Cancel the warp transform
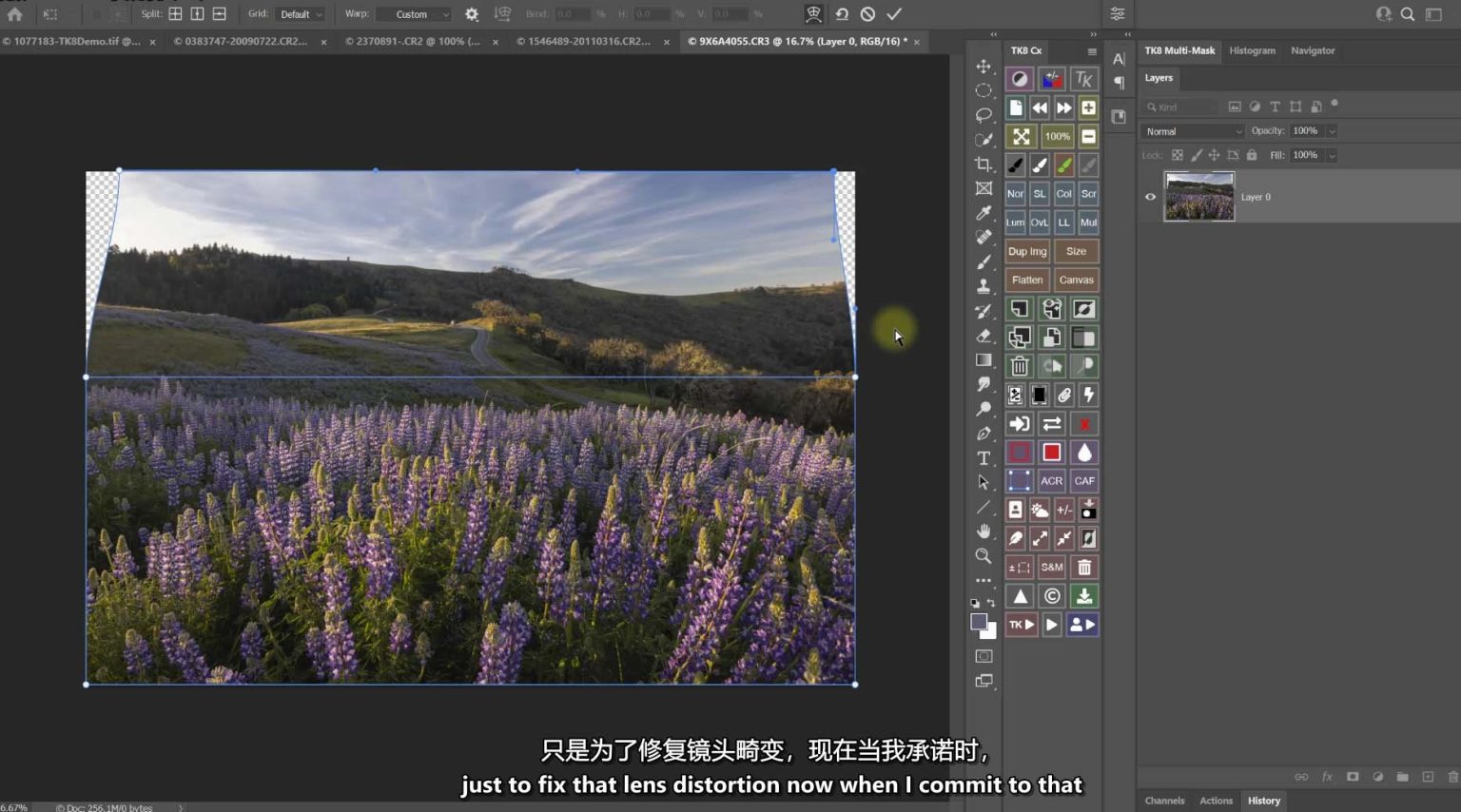 (867, 14)
